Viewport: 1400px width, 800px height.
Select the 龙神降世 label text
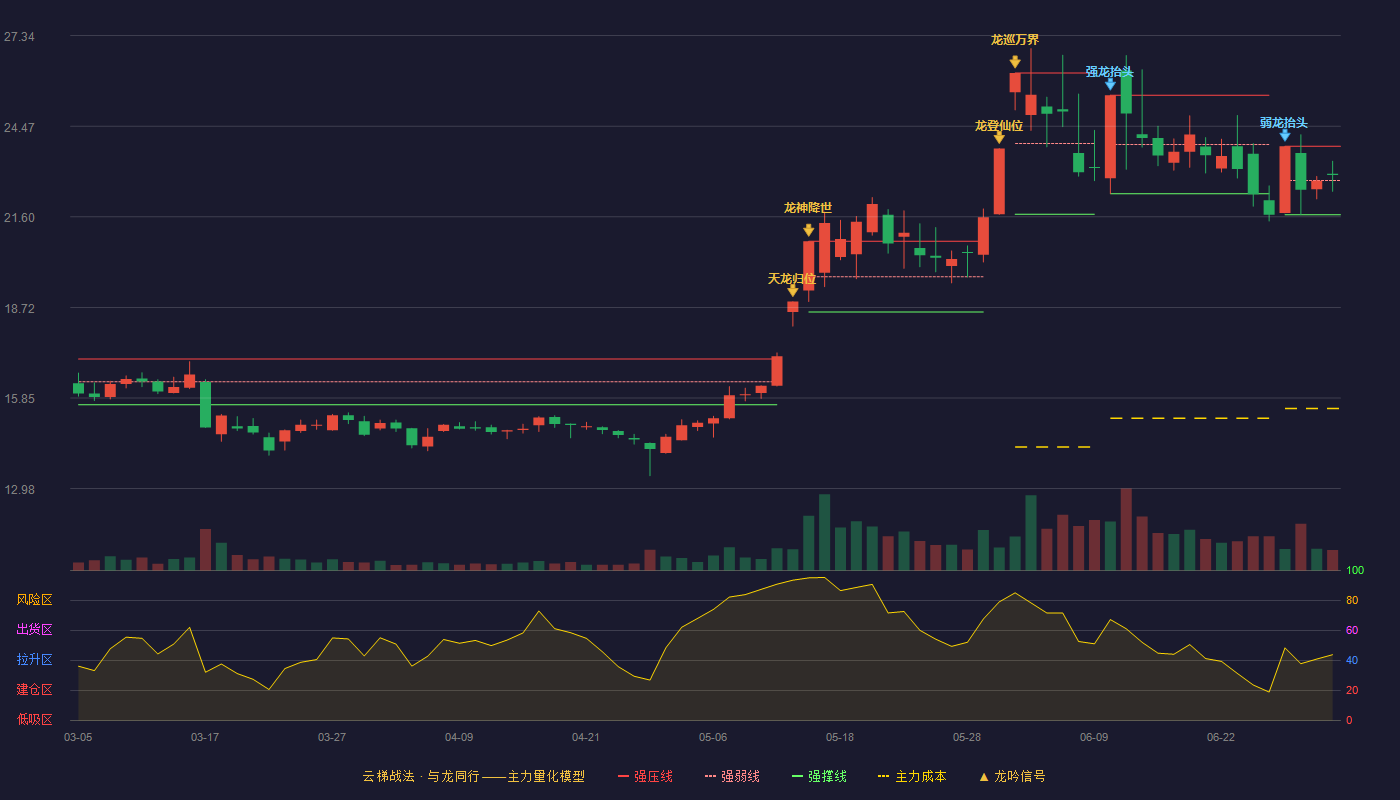point(808,208)
